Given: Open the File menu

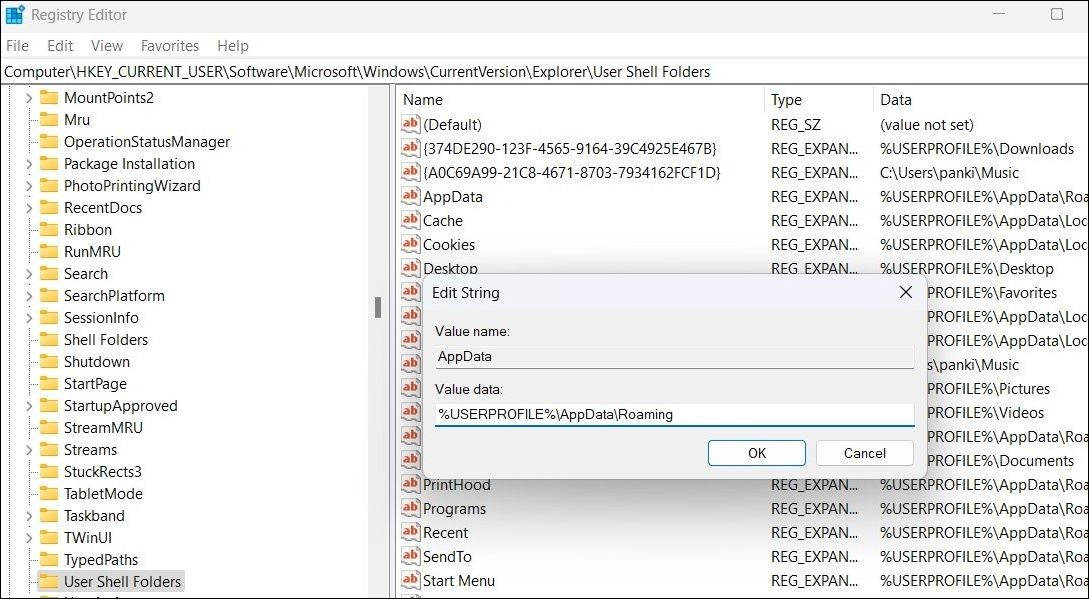Looking at the screenshot, I should pos(17,46).
